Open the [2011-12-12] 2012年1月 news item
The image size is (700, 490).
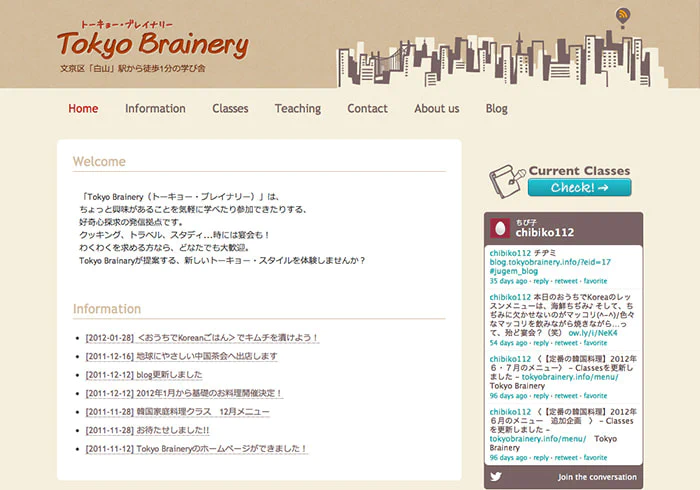point(183,393)
